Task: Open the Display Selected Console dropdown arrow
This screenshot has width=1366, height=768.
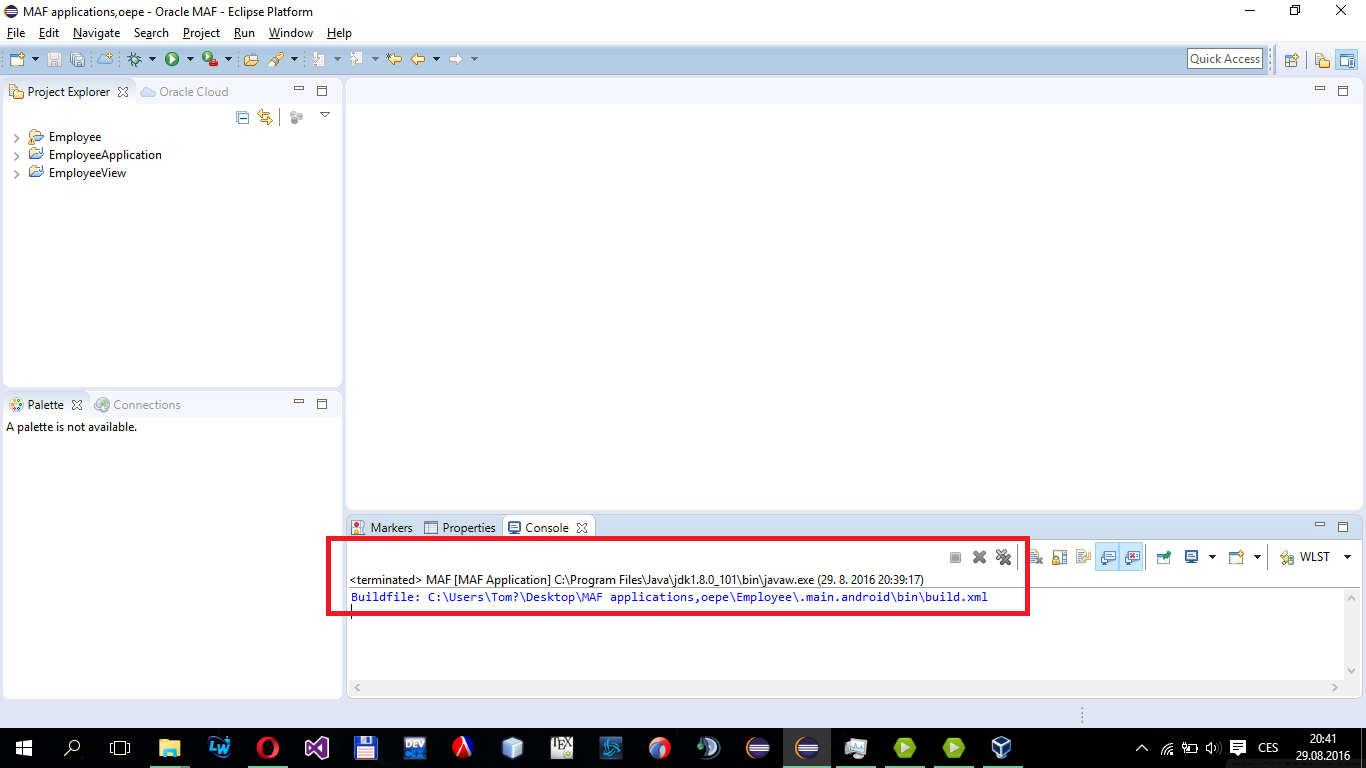Action: pos(1212,557)
